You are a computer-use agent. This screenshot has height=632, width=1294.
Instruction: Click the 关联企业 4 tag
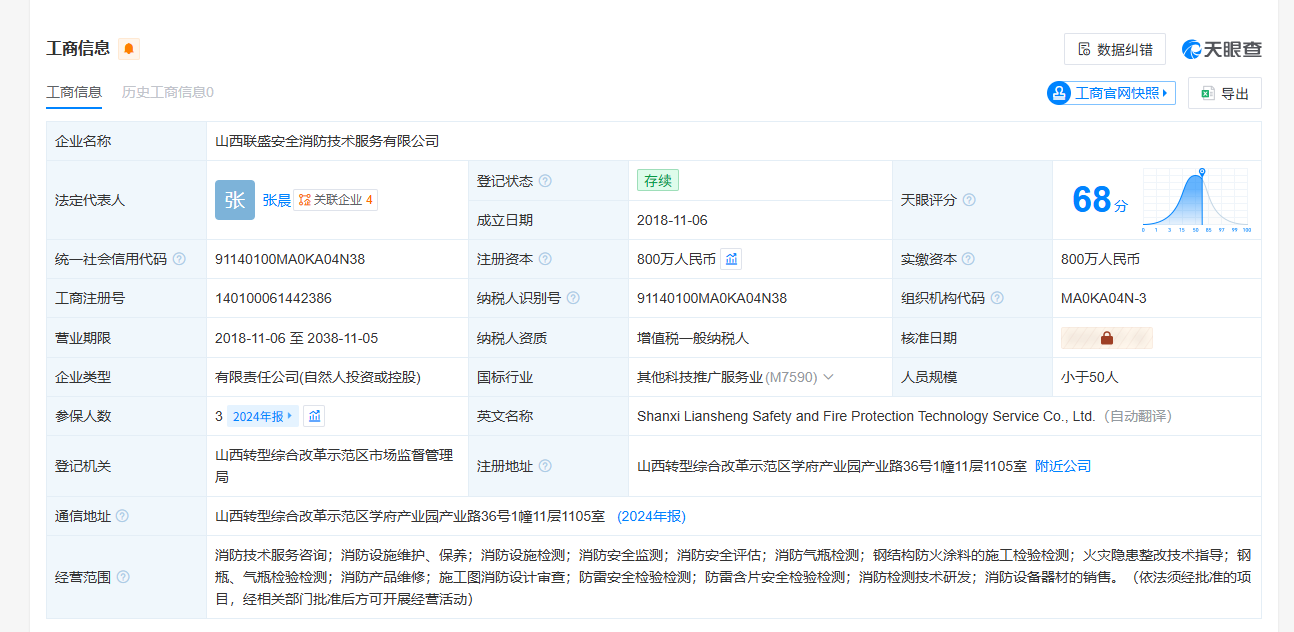[x=336, y=200]
